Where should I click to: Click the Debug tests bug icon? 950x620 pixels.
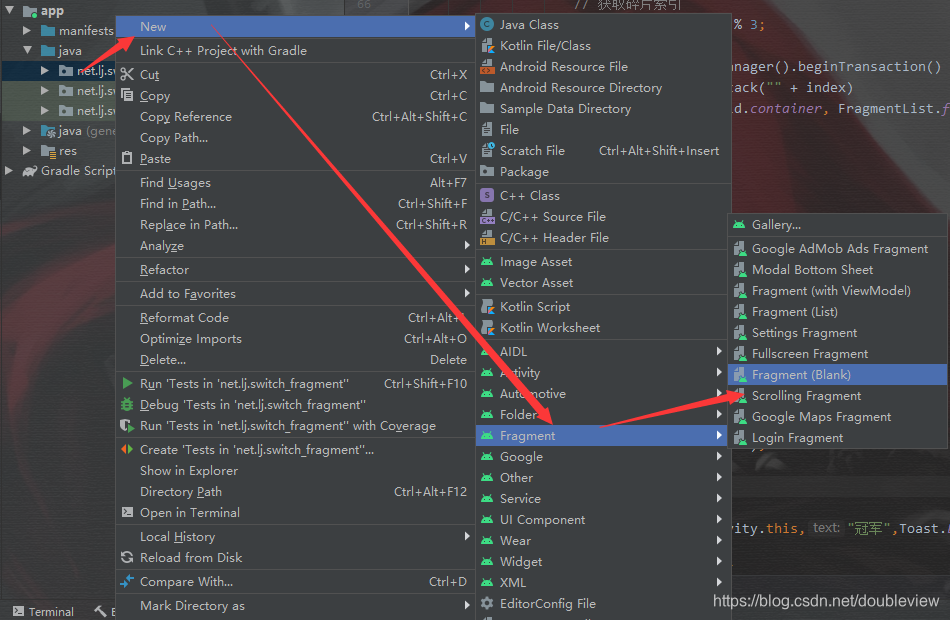click(x=127, y=404)
